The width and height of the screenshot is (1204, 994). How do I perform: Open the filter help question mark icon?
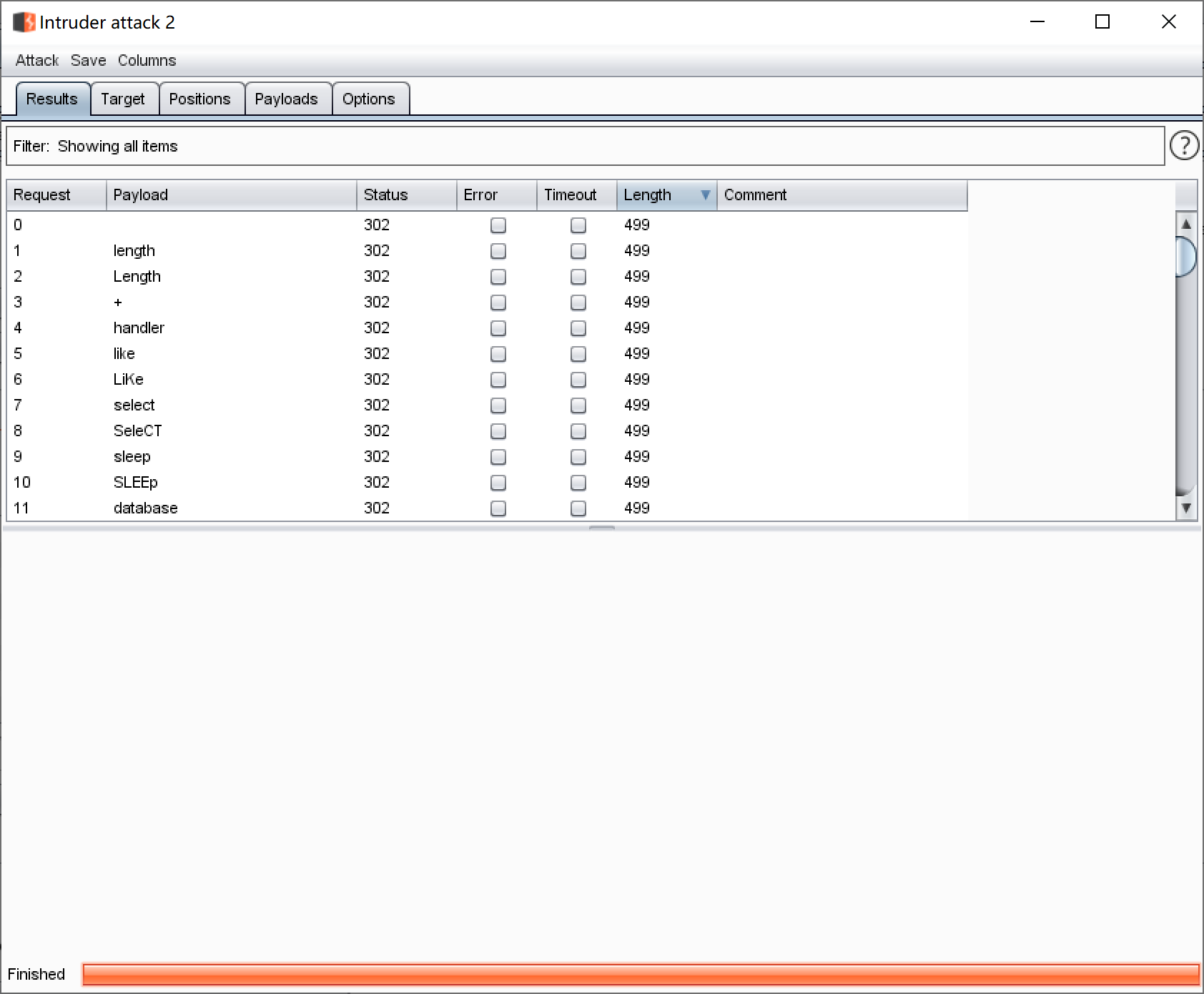[1184, 146]
